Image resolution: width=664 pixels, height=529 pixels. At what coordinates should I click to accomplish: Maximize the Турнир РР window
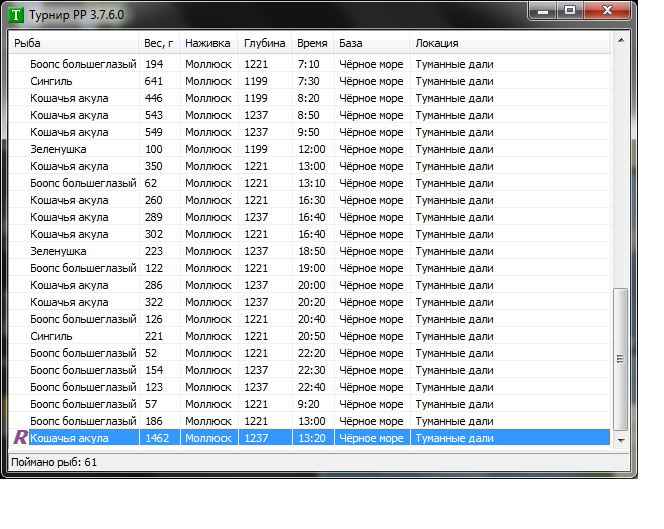click(x=570, y=11)
